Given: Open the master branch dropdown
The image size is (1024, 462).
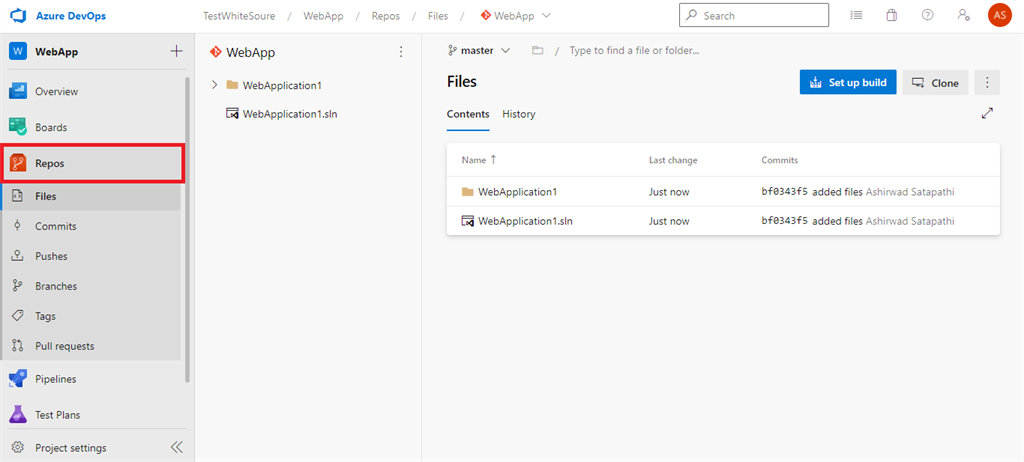Looking at the screenshot, I should click(x=479, y=50).
